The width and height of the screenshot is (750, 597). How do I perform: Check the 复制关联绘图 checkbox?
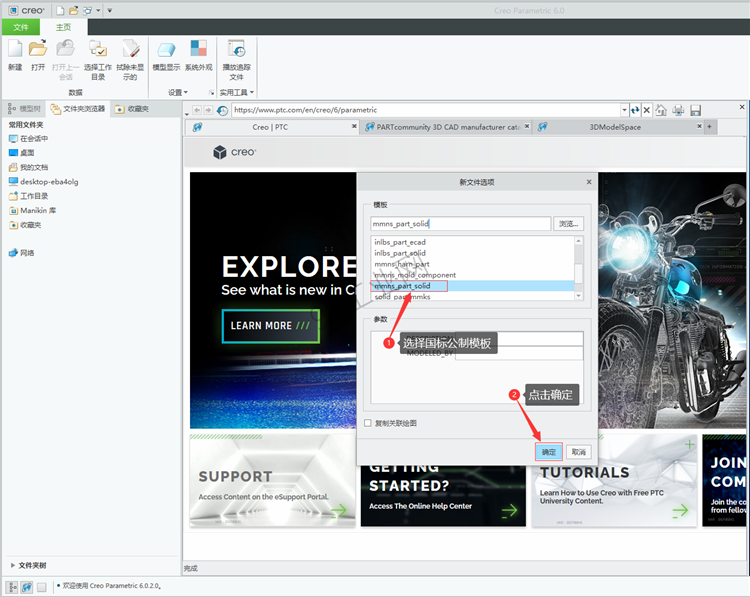pyautogui.click(x=368, y=423)
